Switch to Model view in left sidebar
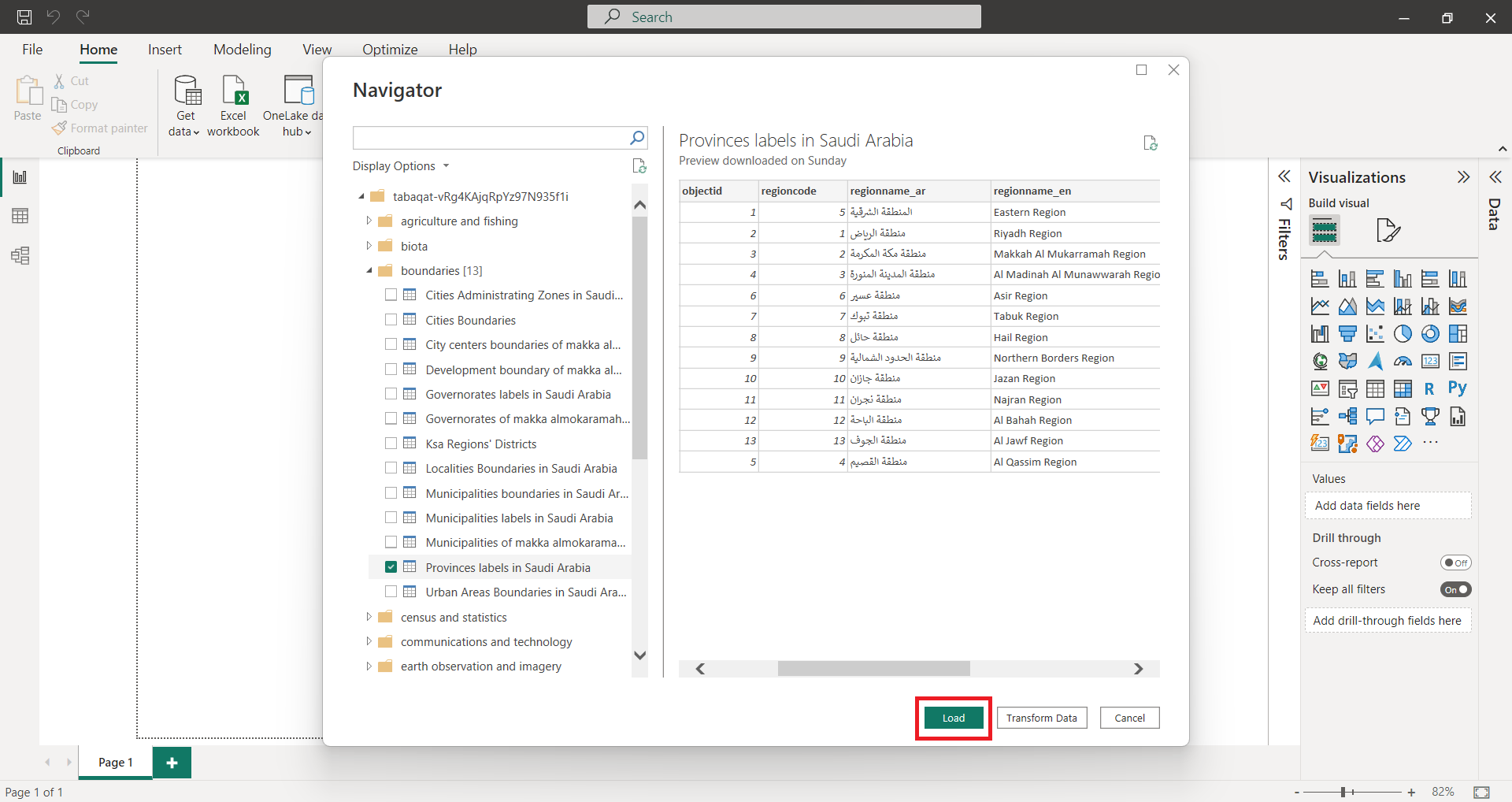The image size is (1512, 802). 20,255
